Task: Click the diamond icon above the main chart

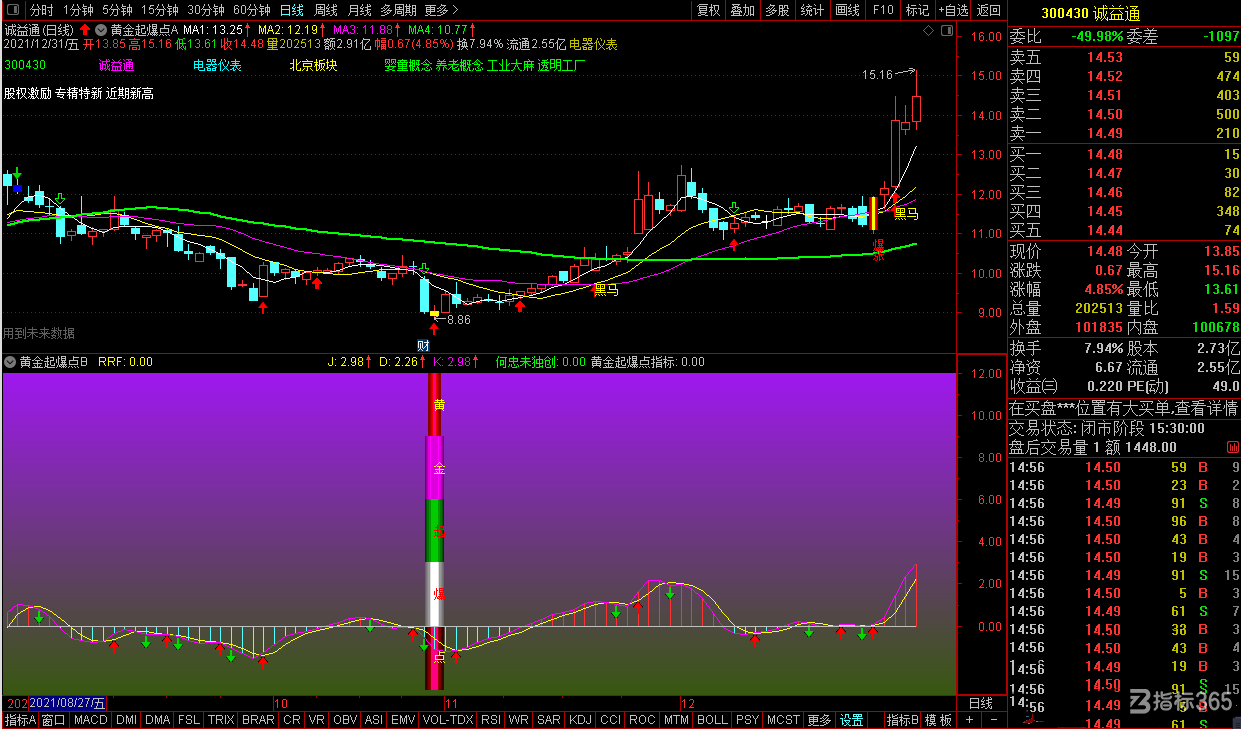Action: [928, 31]
